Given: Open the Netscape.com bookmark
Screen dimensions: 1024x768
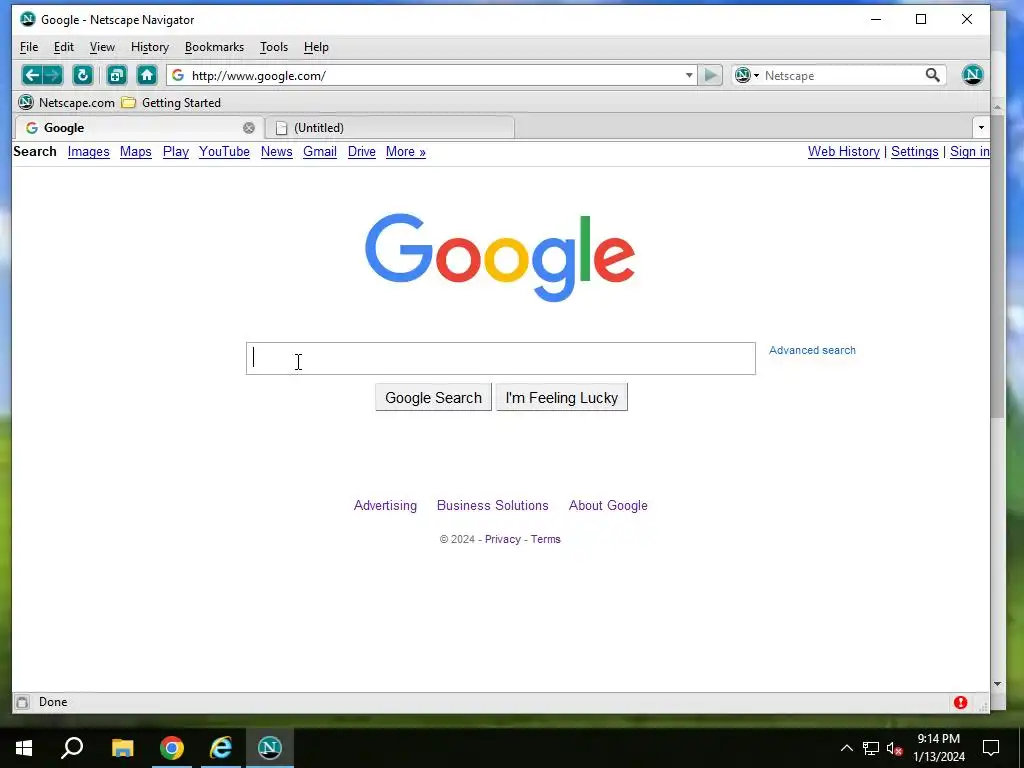Looking at the screenshot, I should click(66, 103).
